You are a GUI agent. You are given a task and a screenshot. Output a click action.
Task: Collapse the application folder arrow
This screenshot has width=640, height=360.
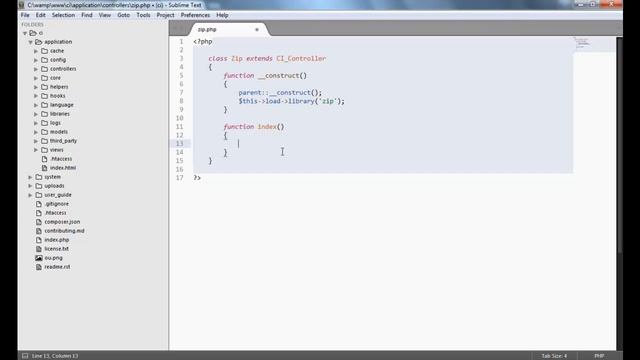(31, 42)
